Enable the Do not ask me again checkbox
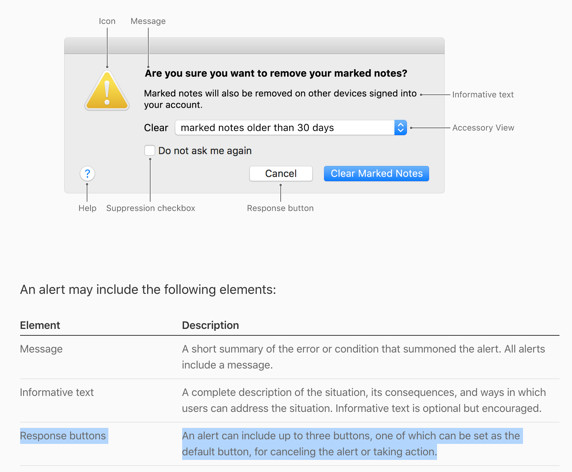Screen dimensions: 572x472 (x=150, y=151)
